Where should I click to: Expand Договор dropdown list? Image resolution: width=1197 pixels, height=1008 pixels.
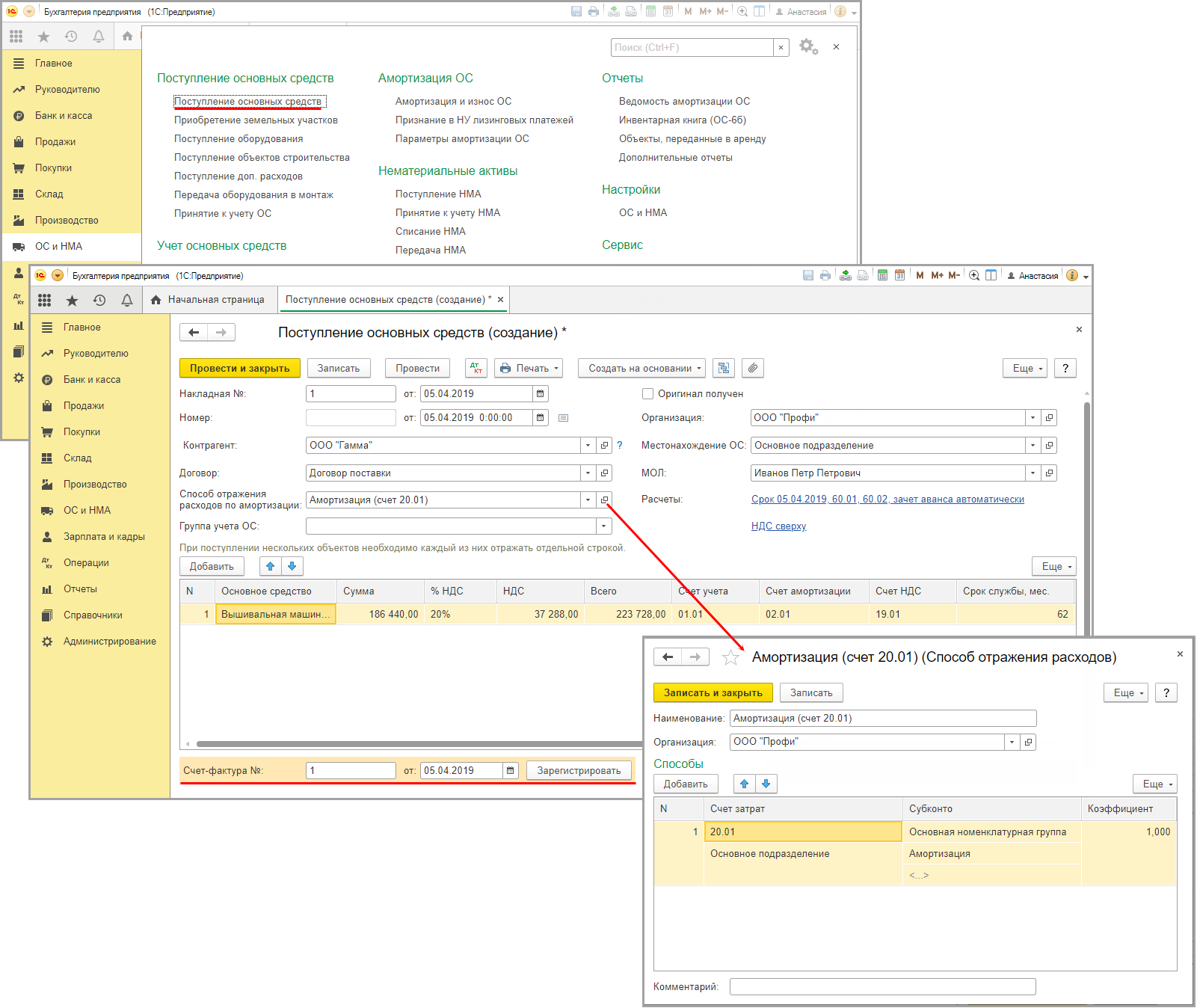coord(588,473)
